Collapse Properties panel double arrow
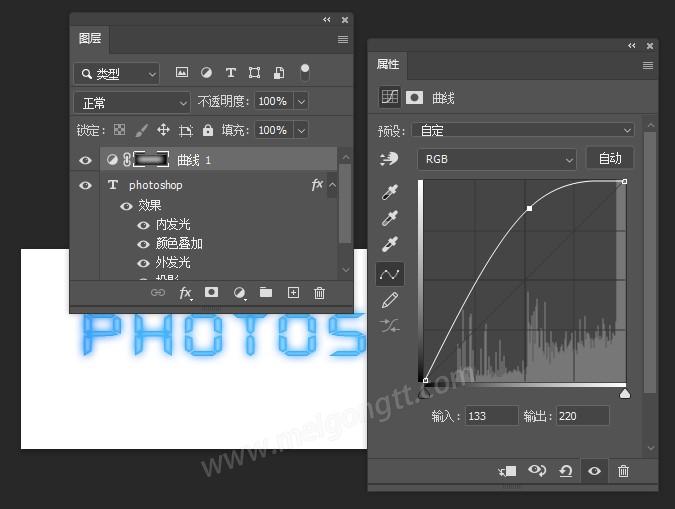 (x=632, y=46)
